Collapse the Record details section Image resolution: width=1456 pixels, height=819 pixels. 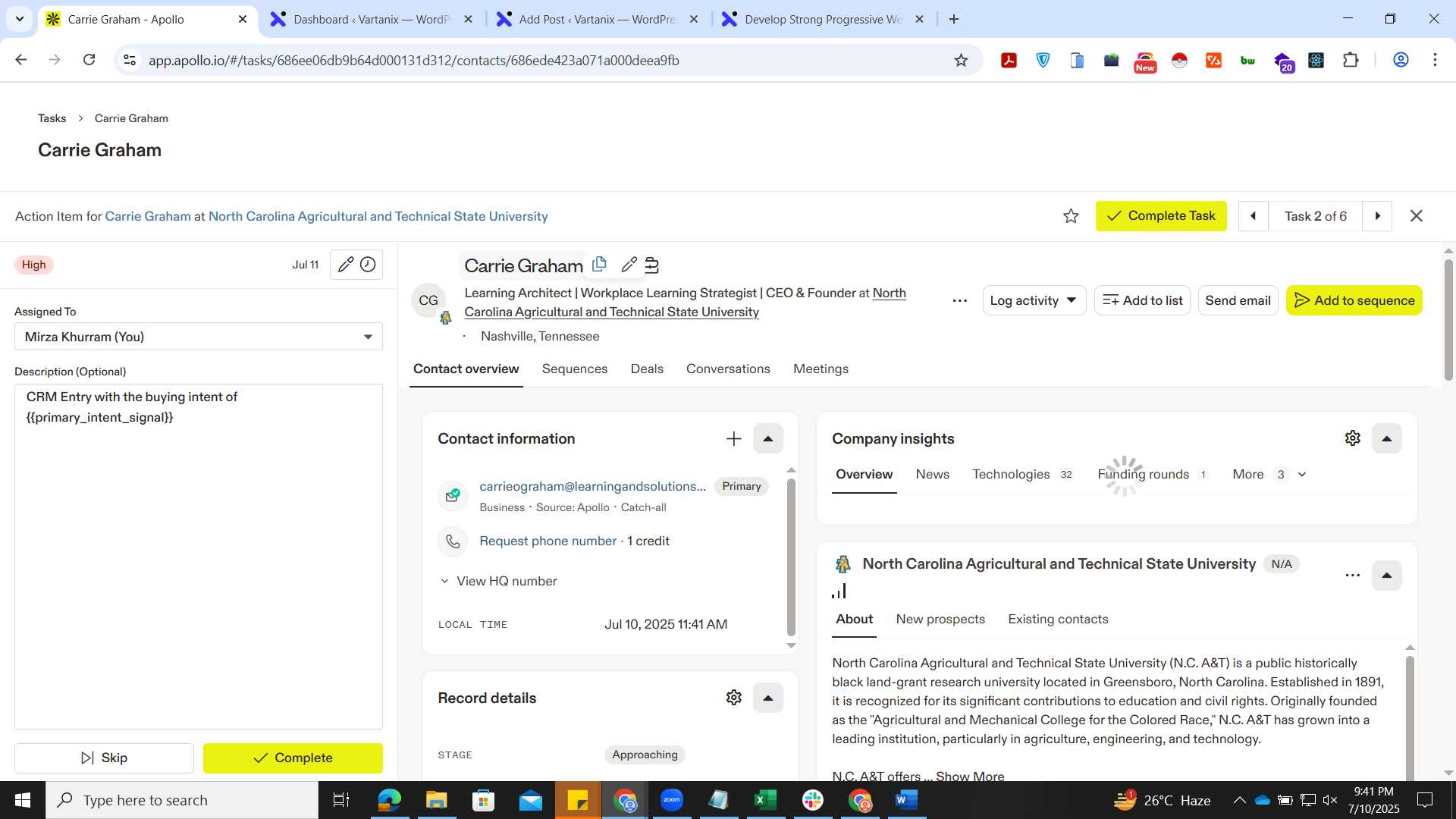767,698
